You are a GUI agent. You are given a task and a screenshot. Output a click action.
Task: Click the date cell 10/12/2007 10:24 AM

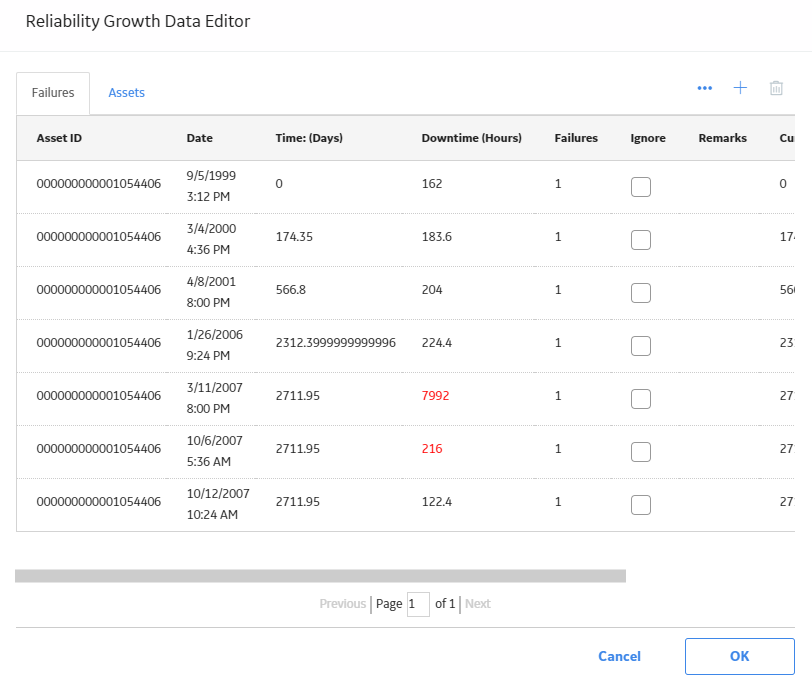point(218,504)
